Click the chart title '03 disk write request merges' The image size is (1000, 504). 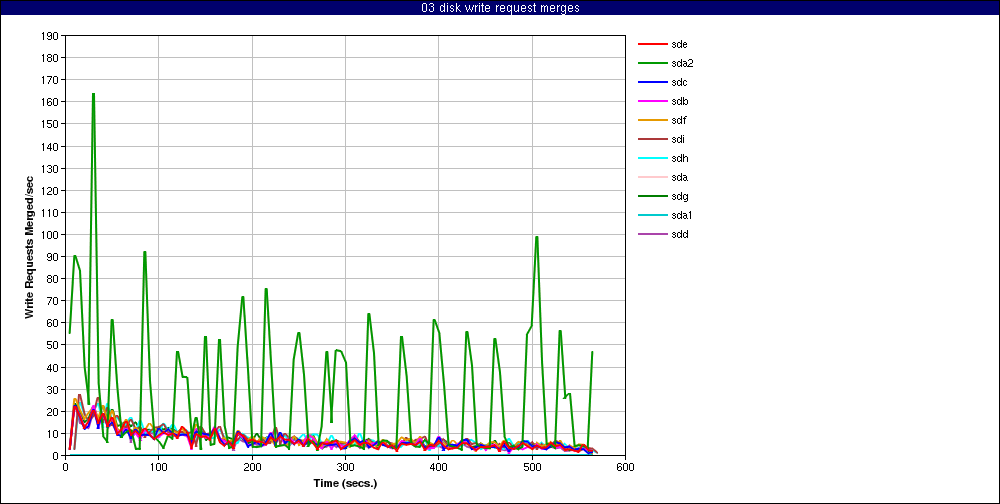tap(500, 8)
